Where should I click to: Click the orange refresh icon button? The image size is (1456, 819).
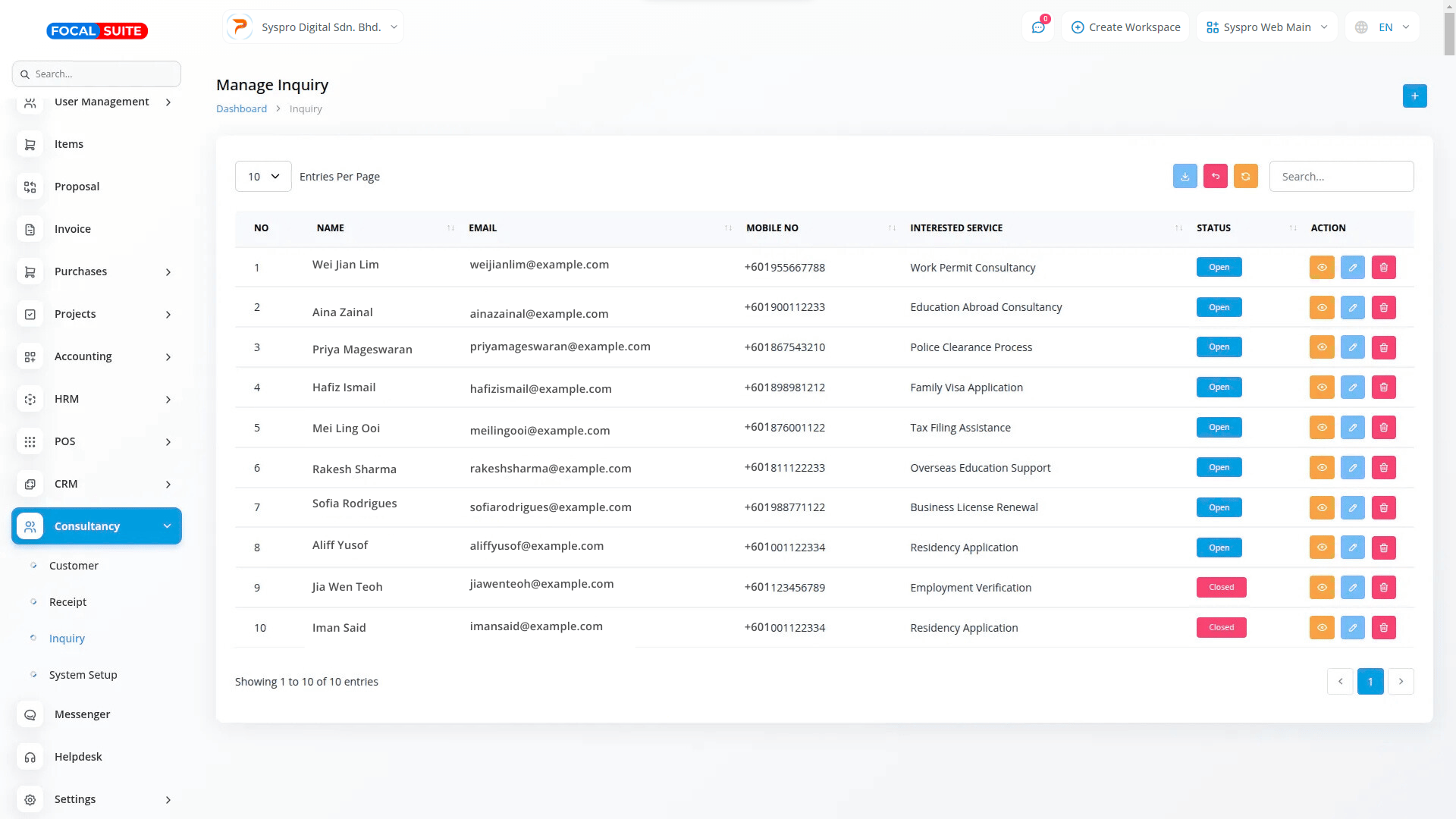[x=1245, y=176]
